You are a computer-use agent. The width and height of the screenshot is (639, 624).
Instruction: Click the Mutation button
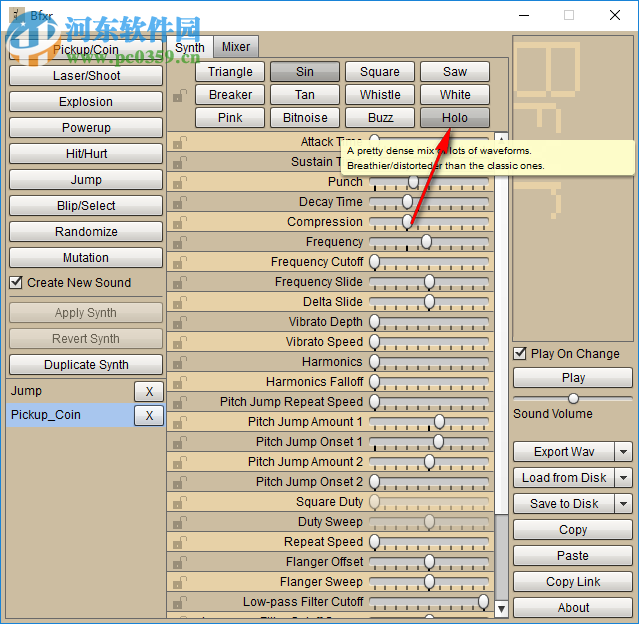click(x=86, y=258)
